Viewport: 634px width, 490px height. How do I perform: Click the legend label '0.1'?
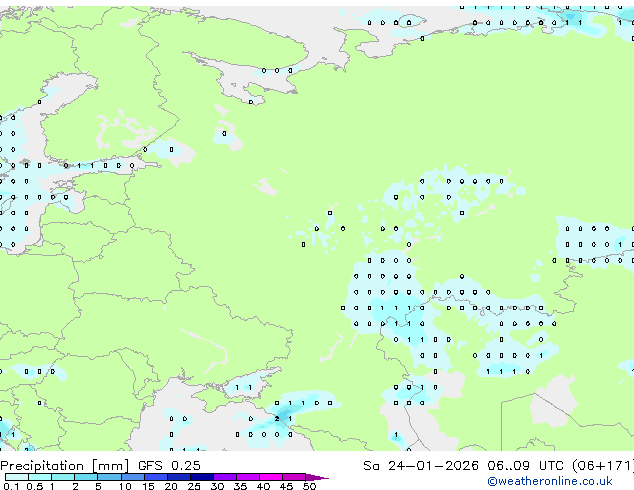point(11,486)
